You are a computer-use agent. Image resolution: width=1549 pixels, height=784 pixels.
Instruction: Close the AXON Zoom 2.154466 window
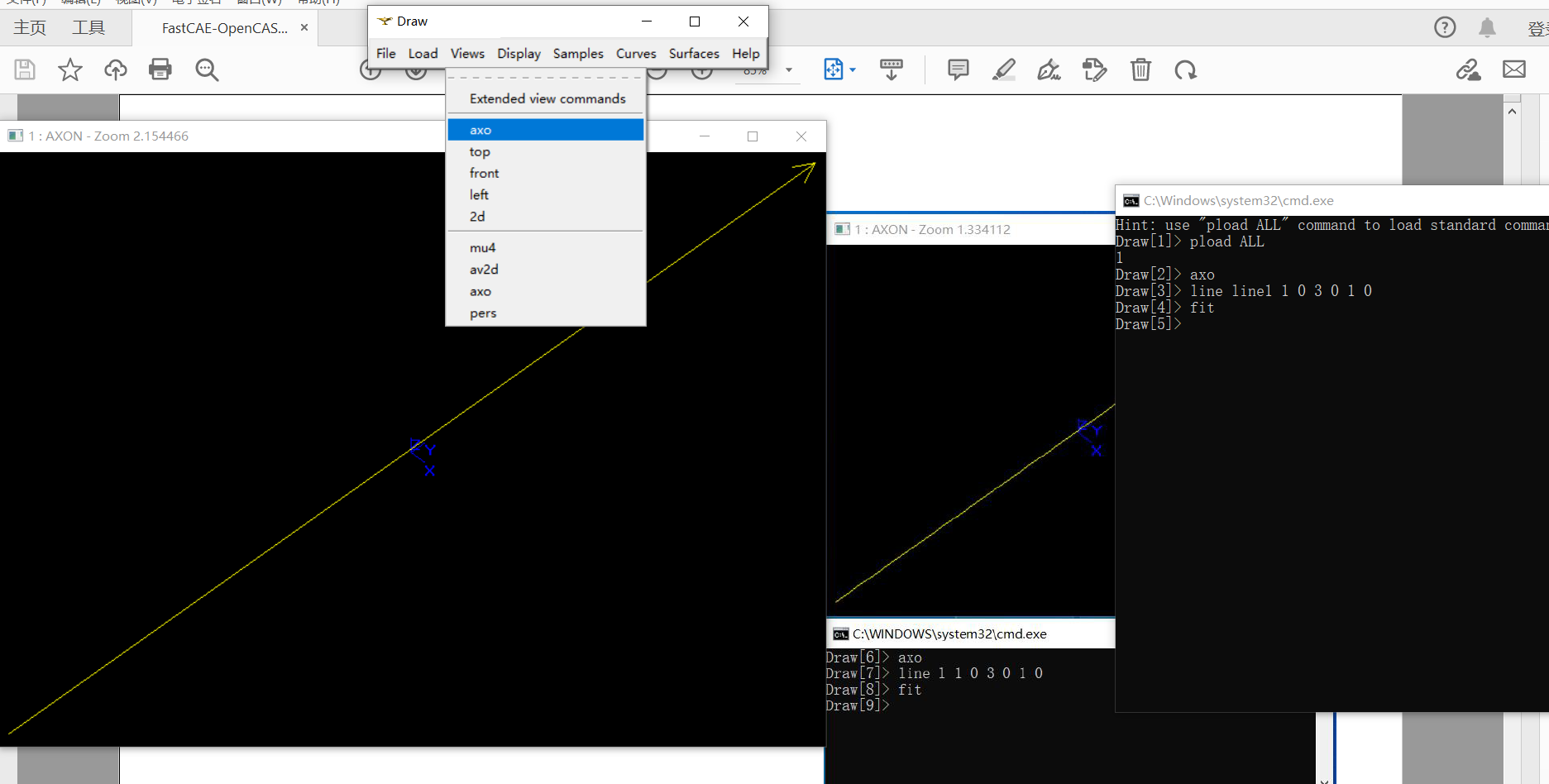801,136
